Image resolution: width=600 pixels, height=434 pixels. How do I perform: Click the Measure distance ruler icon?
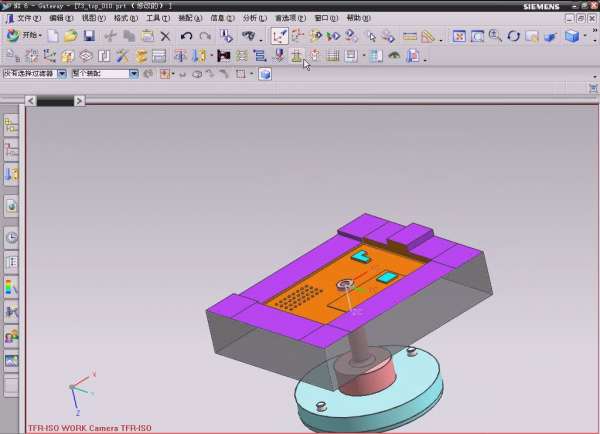pos(410,36)
